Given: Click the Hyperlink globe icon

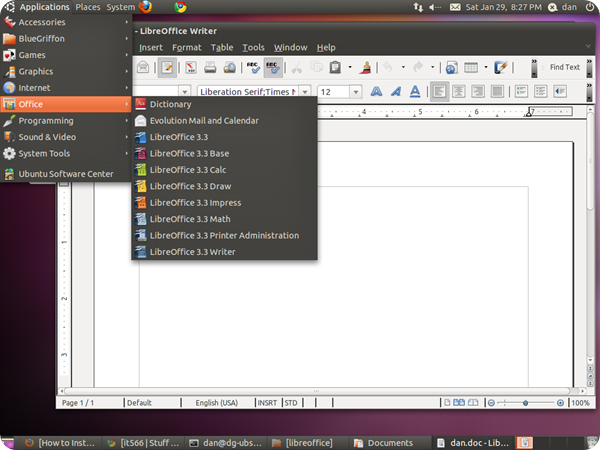Looking at the screenshot, I should click(452, 67).
